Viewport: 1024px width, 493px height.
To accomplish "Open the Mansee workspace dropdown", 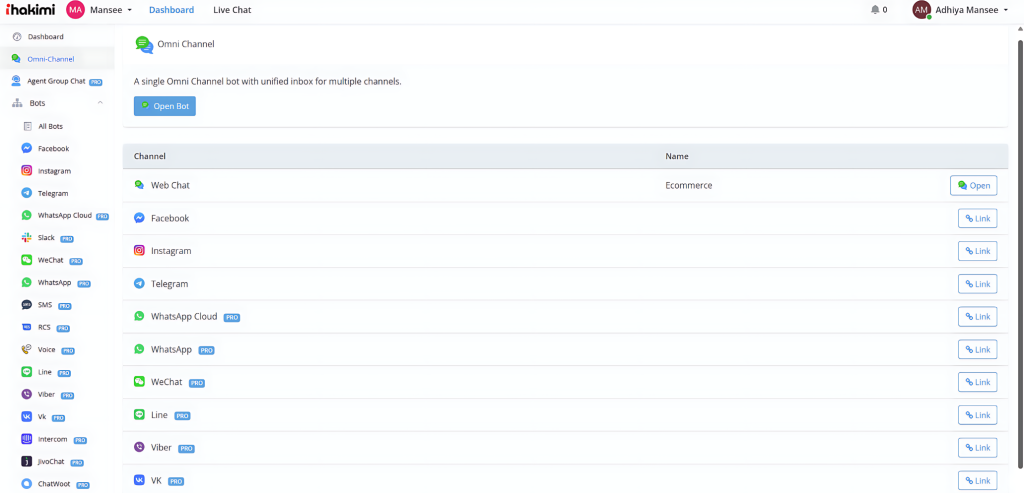I will click(x=110, y=10).
